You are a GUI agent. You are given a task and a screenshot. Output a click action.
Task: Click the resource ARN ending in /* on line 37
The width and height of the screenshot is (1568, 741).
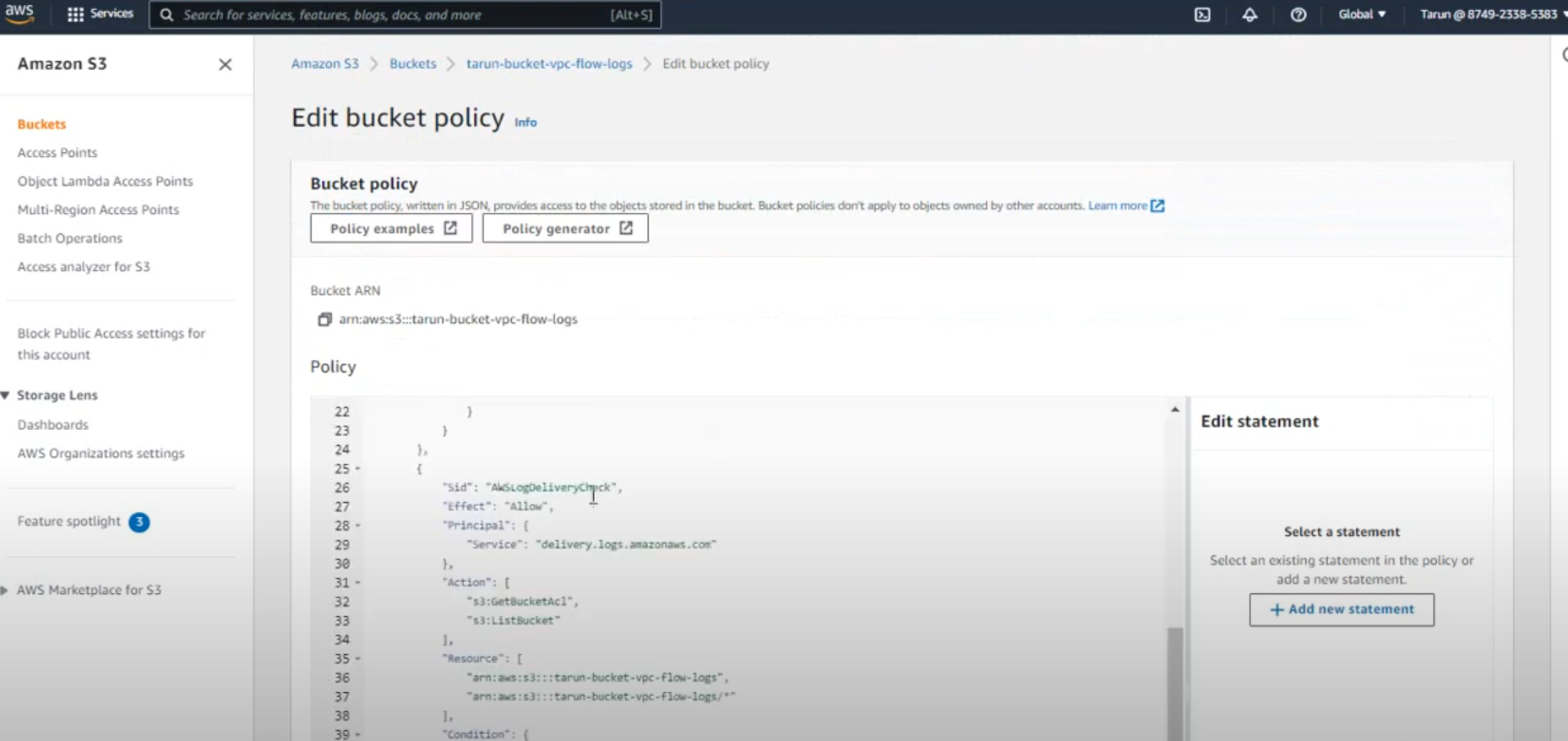(601, 697)
